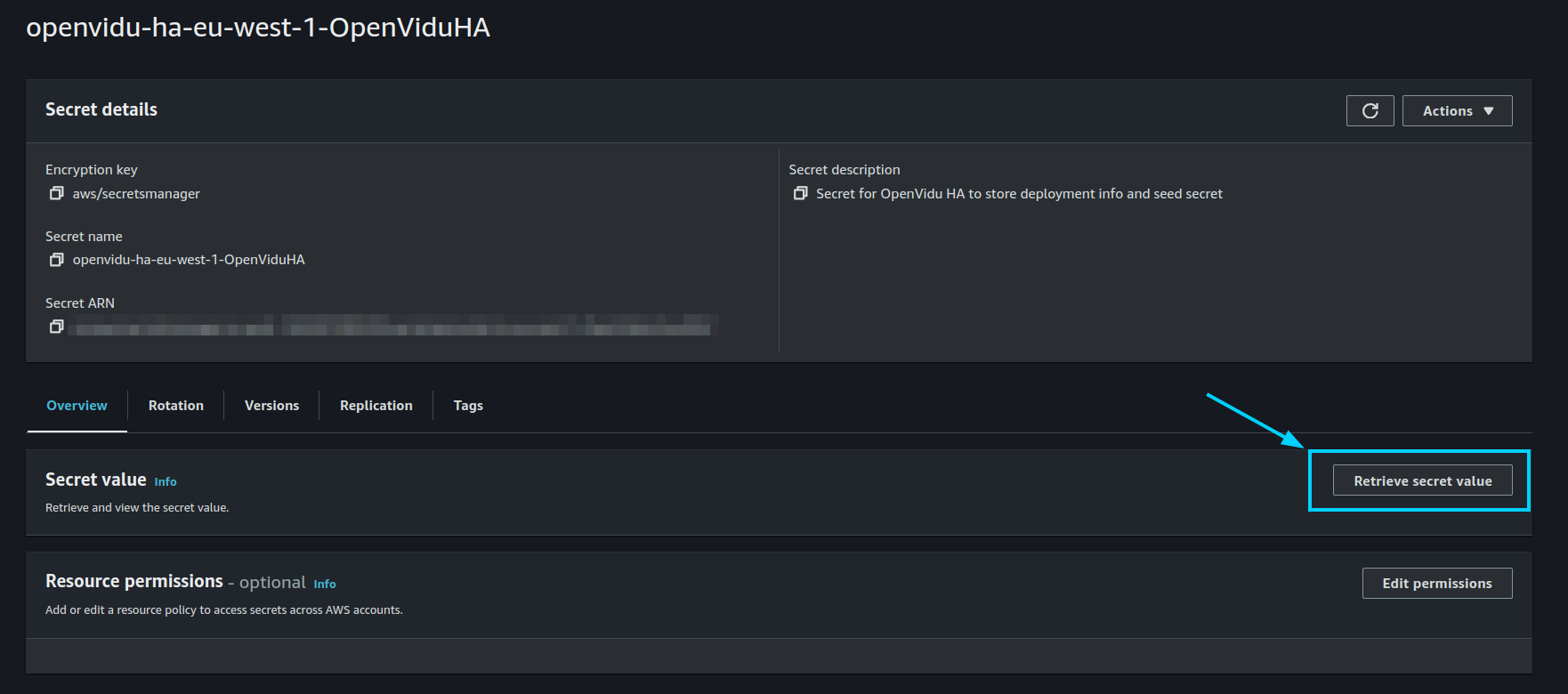Switch to the Overview tab
1568x694 pixels.
(77, 406)
